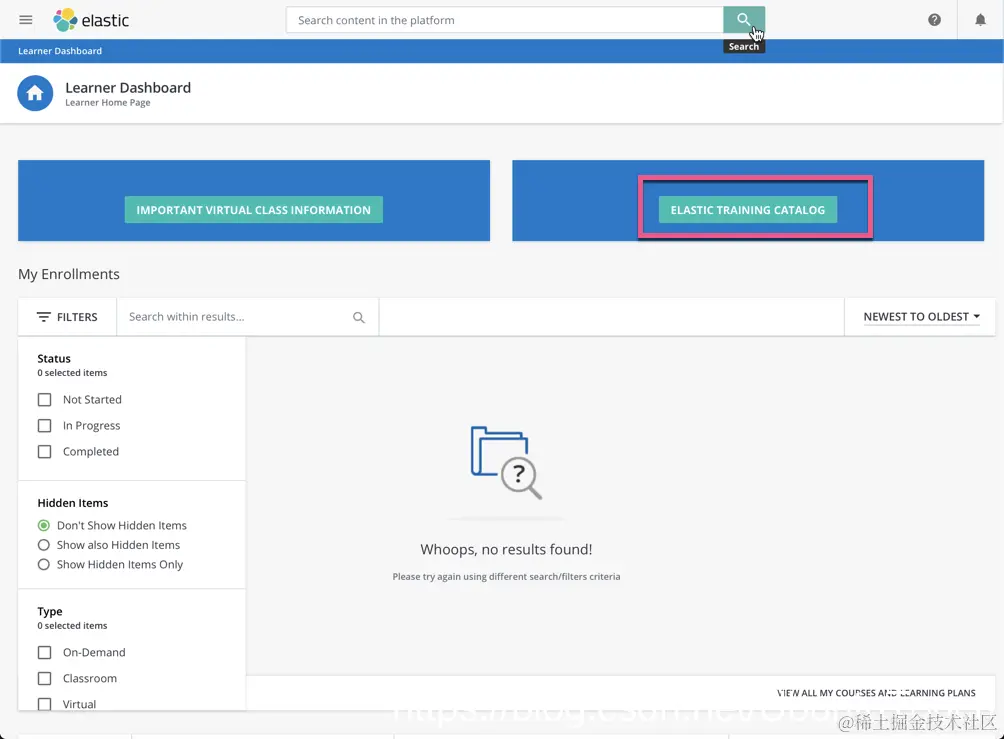This screenshot has height=739, width=1004.
Task: Click the filters lines icon
Action: tap(44, 317)
